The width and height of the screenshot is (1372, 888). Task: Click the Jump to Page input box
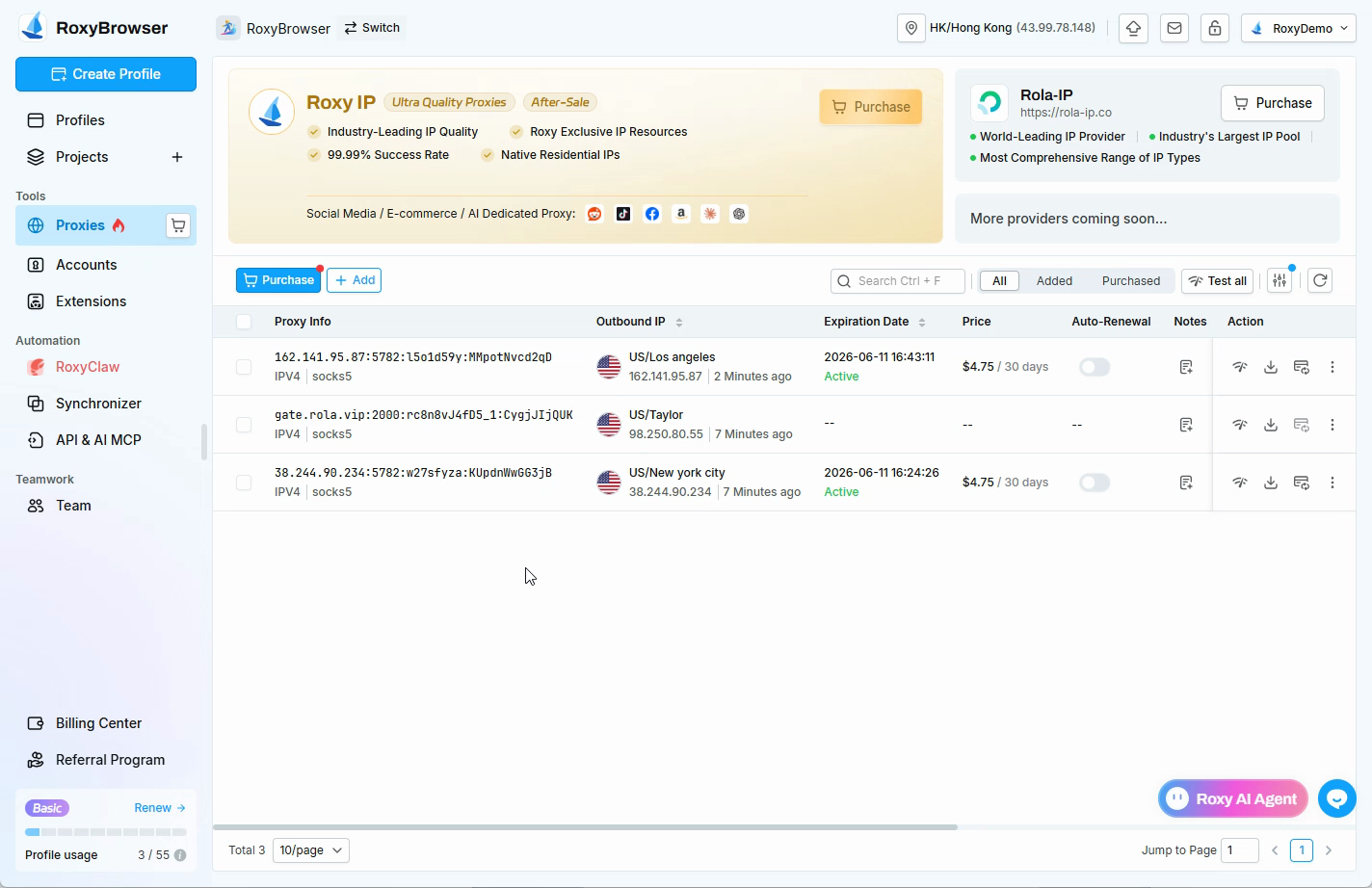click(x=1240, y=850)
